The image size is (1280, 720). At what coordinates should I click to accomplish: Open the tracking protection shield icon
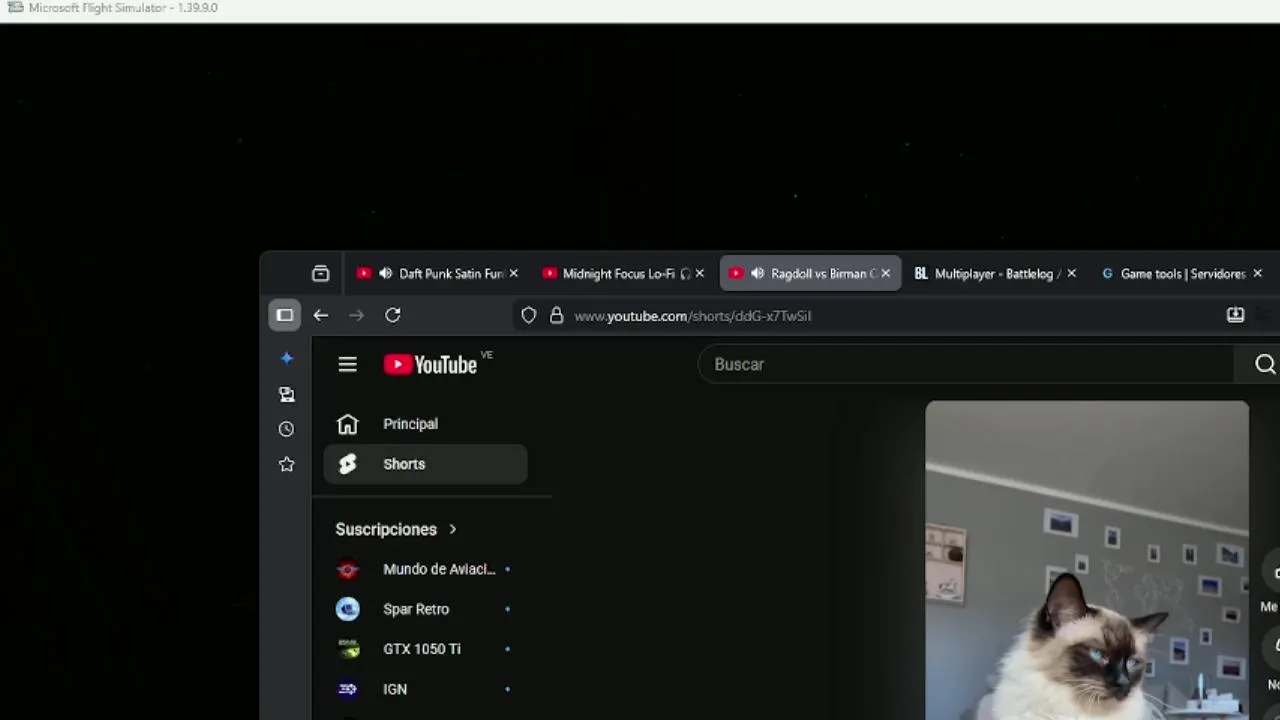[x=529, y=316]
